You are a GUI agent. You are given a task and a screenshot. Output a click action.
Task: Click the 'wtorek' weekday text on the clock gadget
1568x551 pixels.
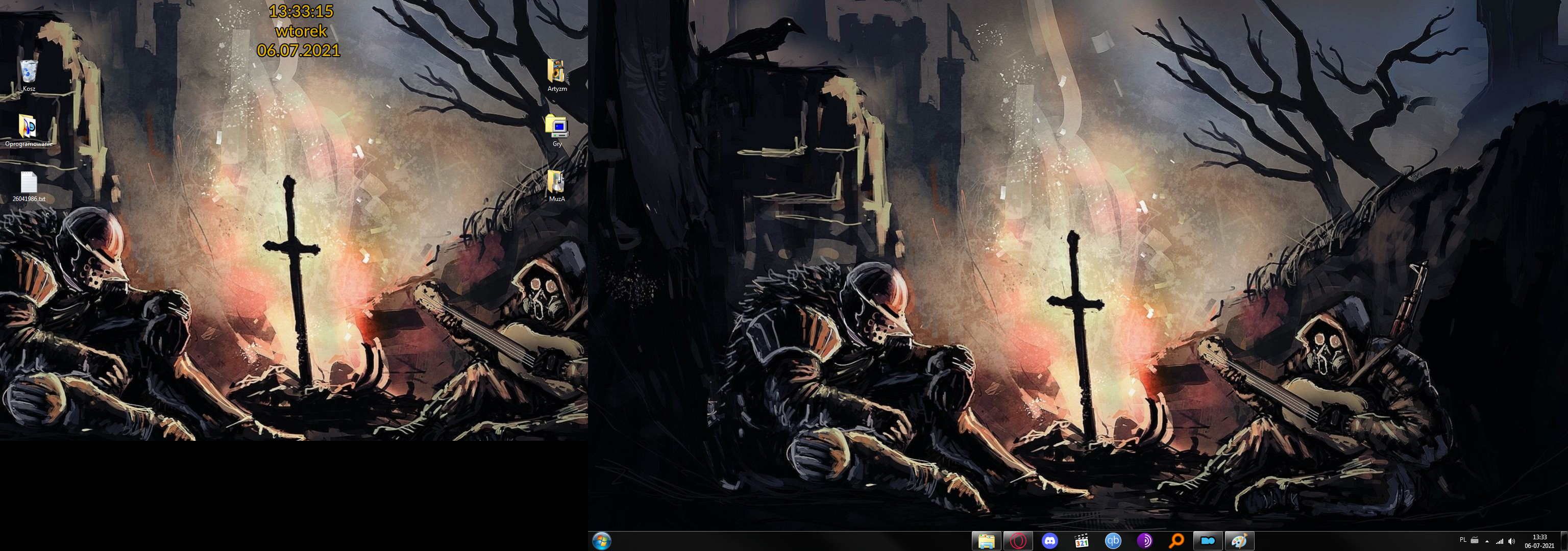tap(301, 31)
